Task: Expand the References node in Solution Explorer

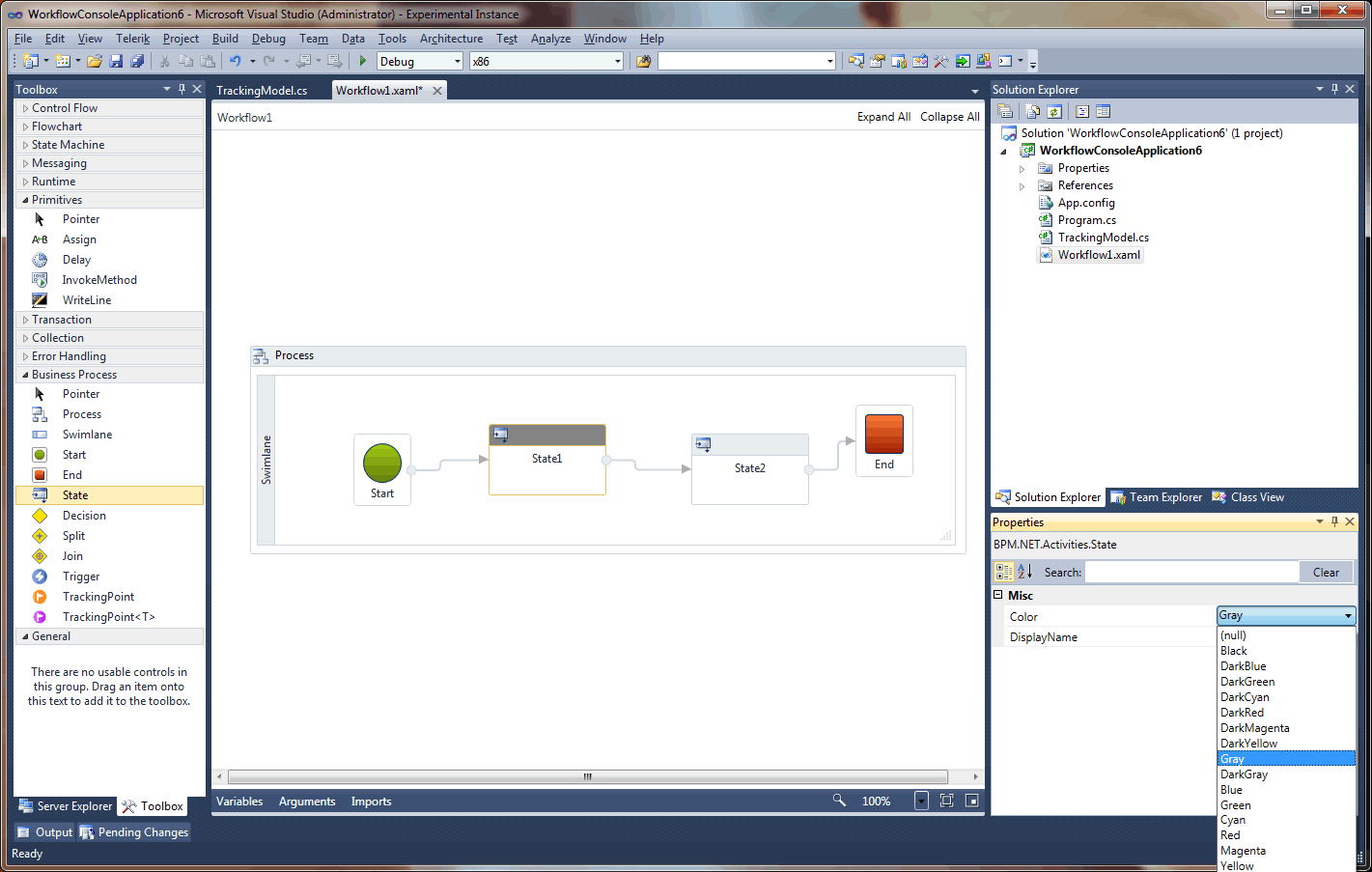Action: tap(1022, 185)
